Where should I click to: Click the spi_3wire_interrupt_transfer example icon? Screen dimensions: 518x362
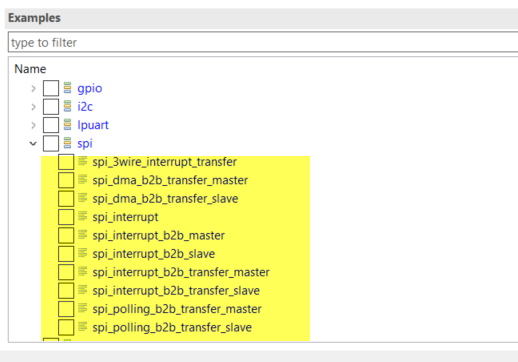[83, 161]
